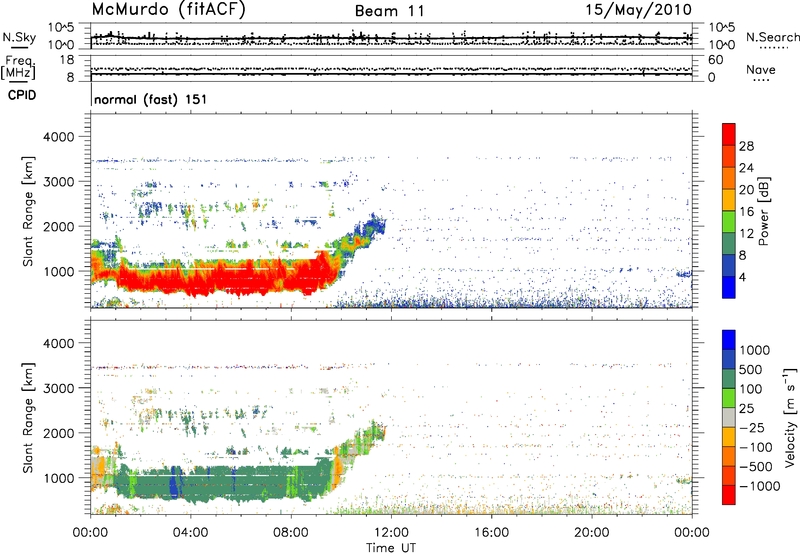Click the 18 tick on frequency axis
Image resolution: width=800 pixels, height=554 pixels.
pyautogui.click(x=67, y=60)
